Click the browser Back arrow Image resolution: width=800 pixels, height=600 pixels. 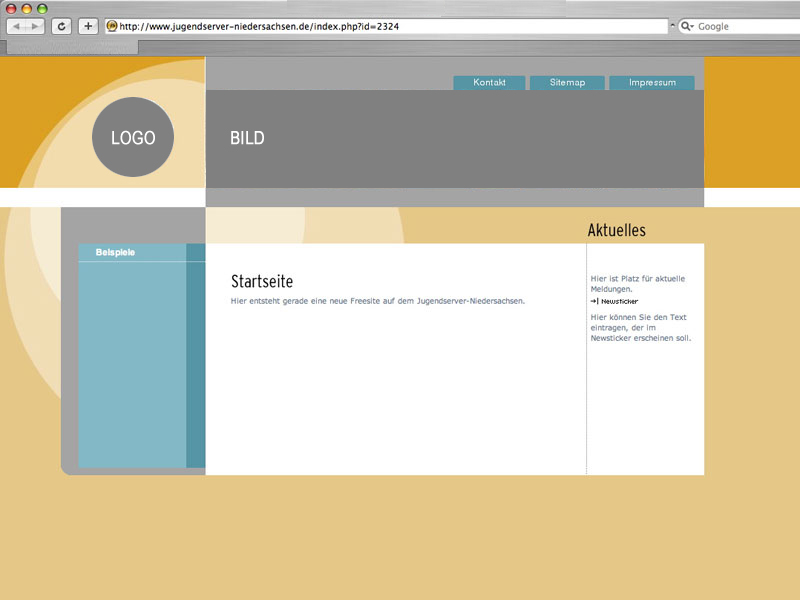(x=17, y=26)
